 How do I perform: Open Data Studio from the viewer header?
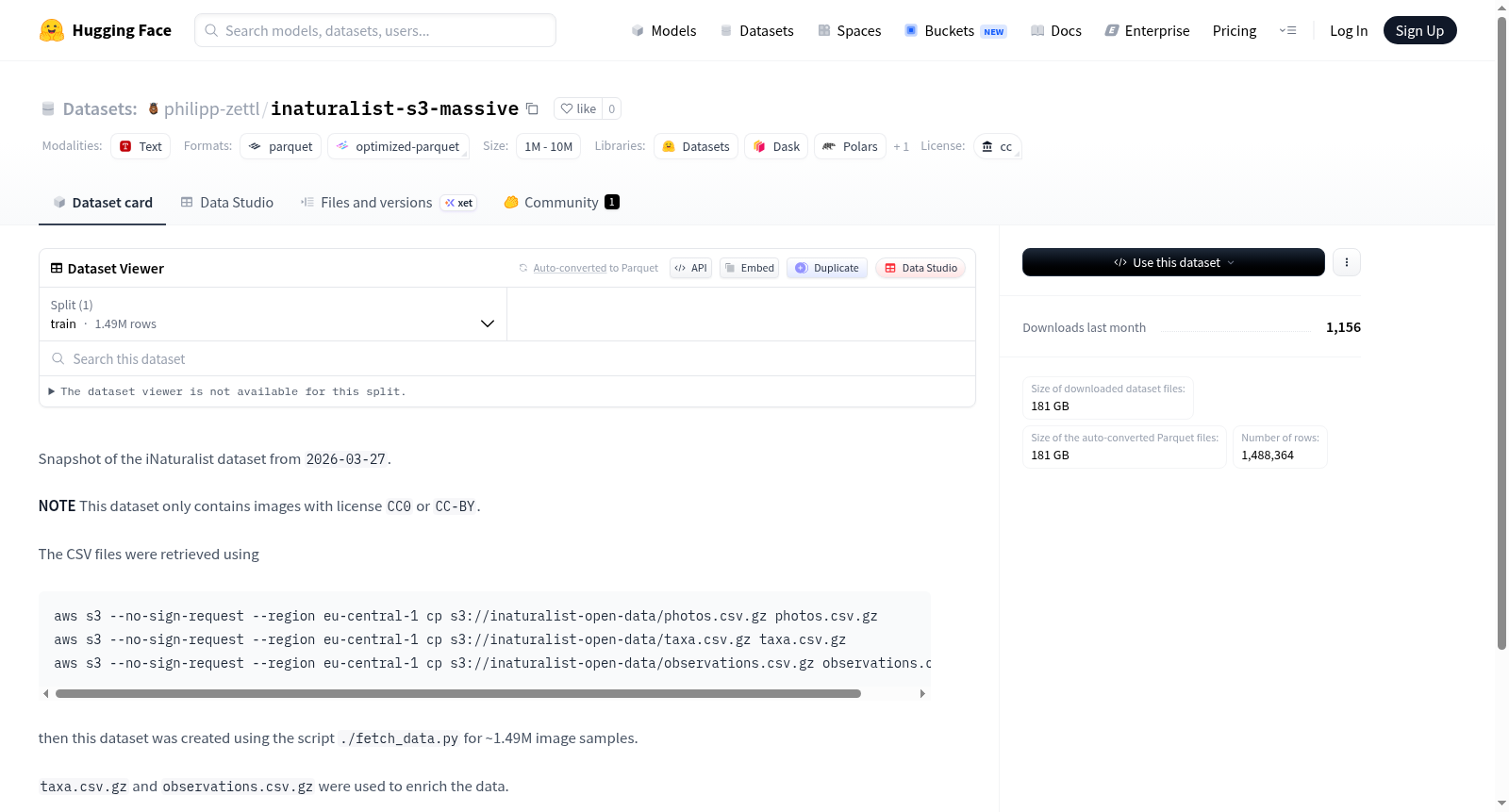(x=920, y=268)
